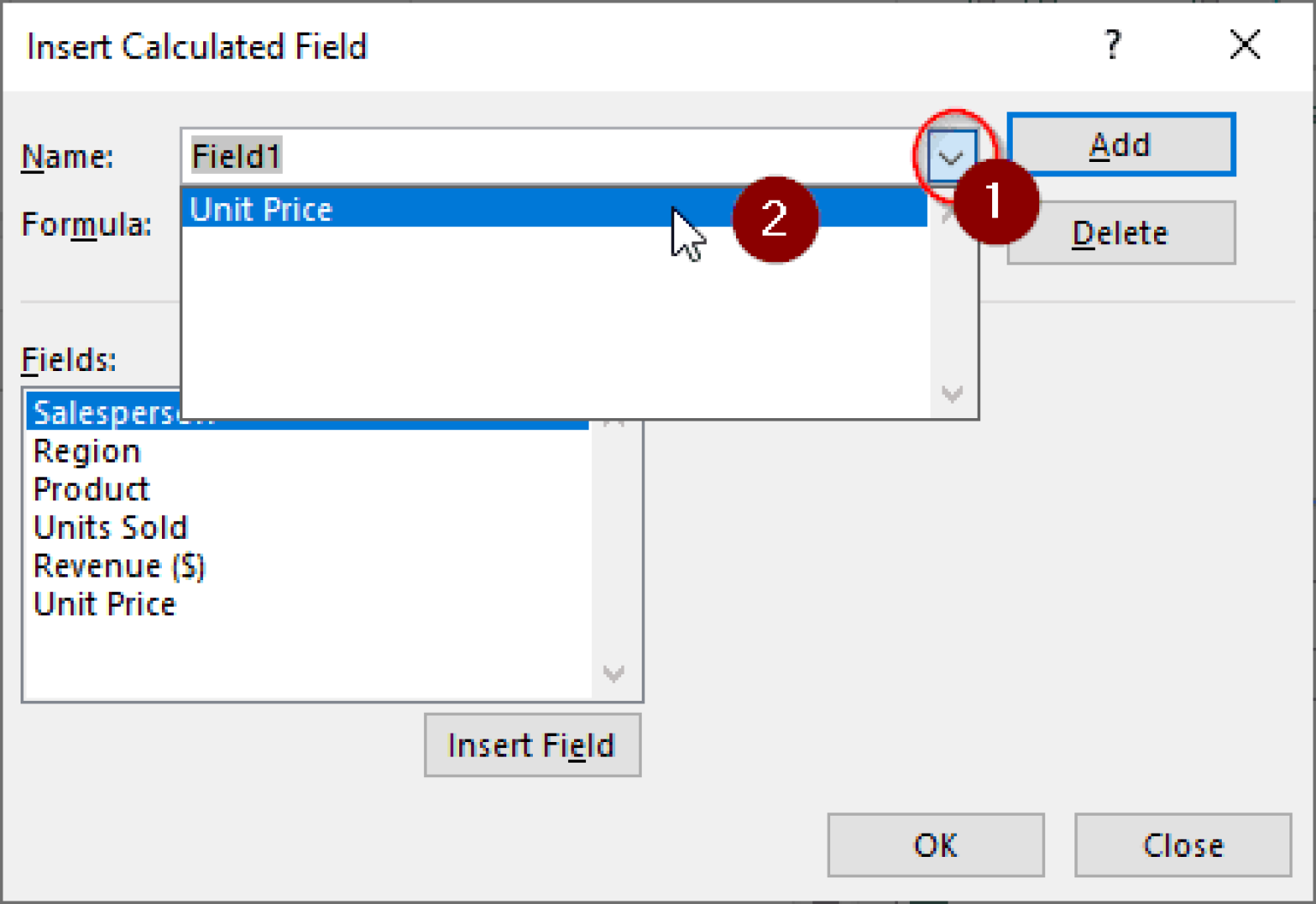Click the scroll-down chevron in the dropdown list
This screenshot has width=1316, height=904.
tap(952, 395)
